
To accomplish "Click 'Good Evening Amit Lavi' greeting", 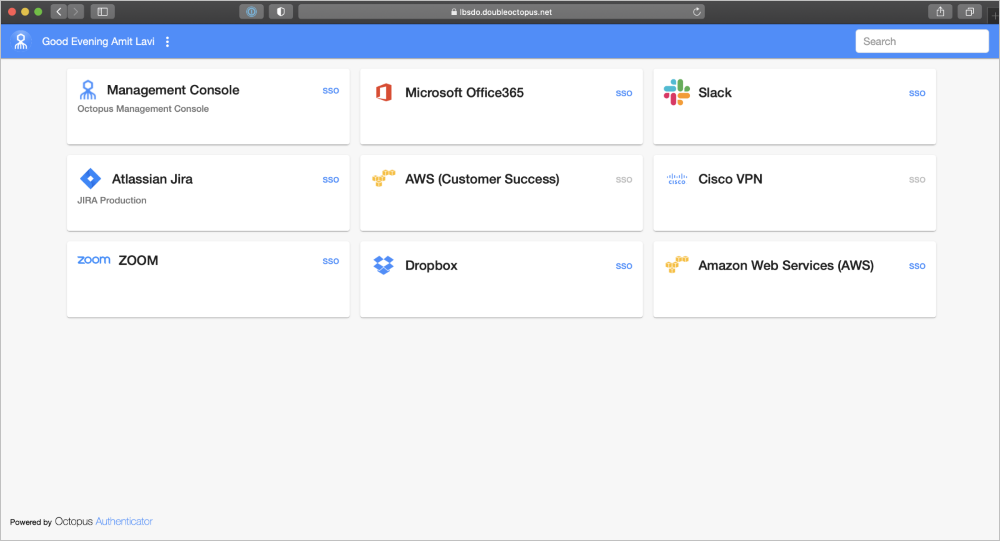I will click(98, 41).
